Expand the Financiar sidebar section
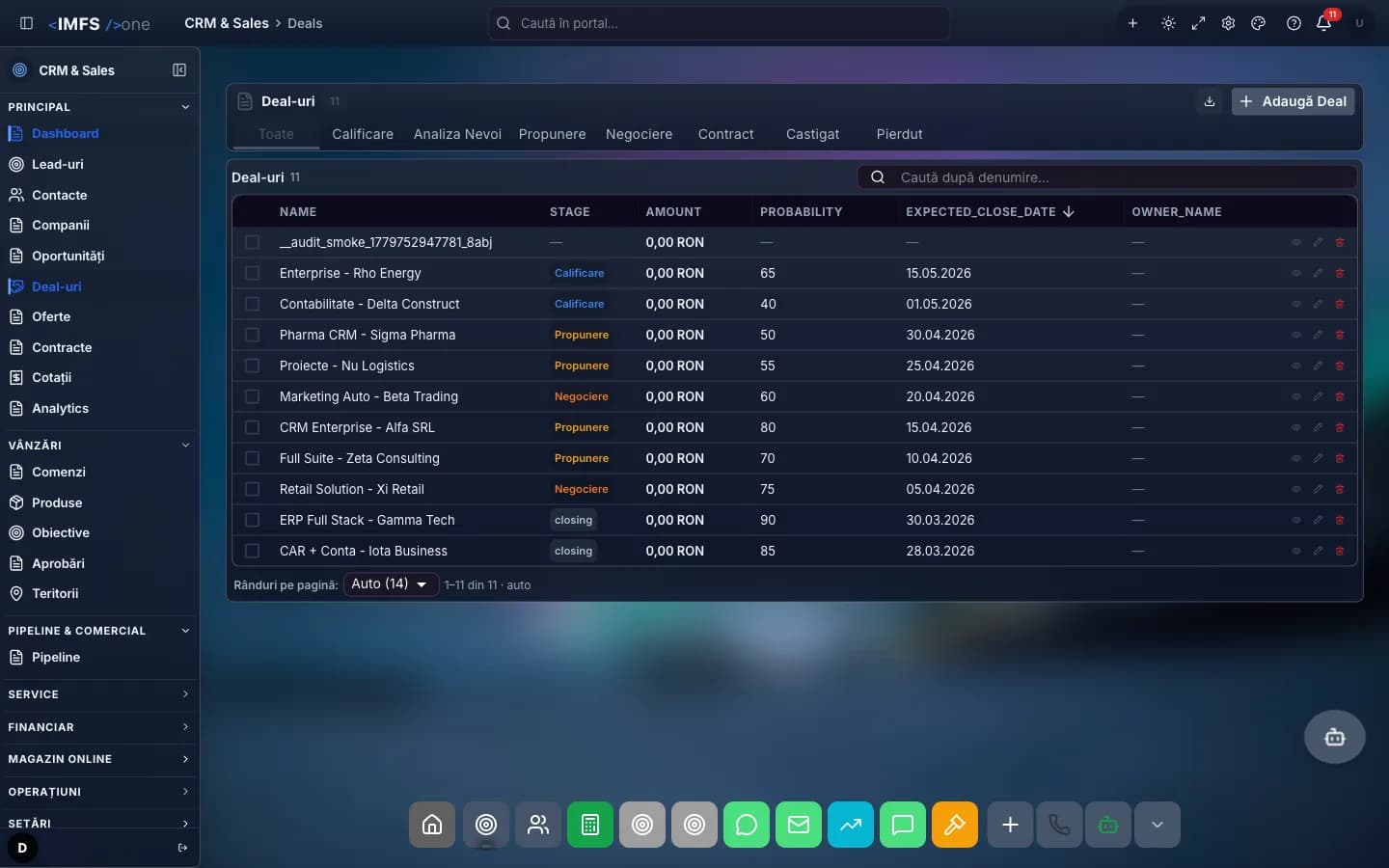 click(99, 727)
